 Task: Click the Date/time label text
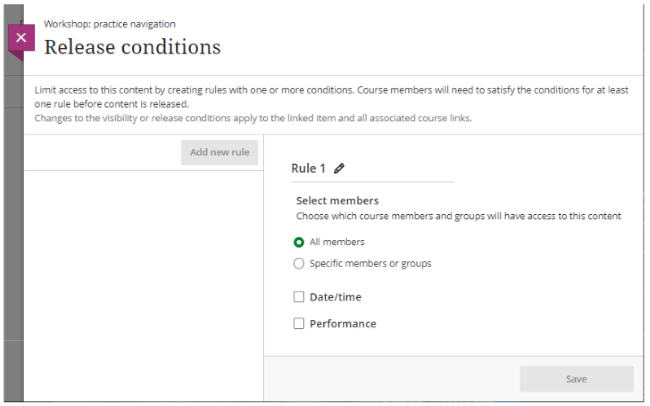coord(336,297)
